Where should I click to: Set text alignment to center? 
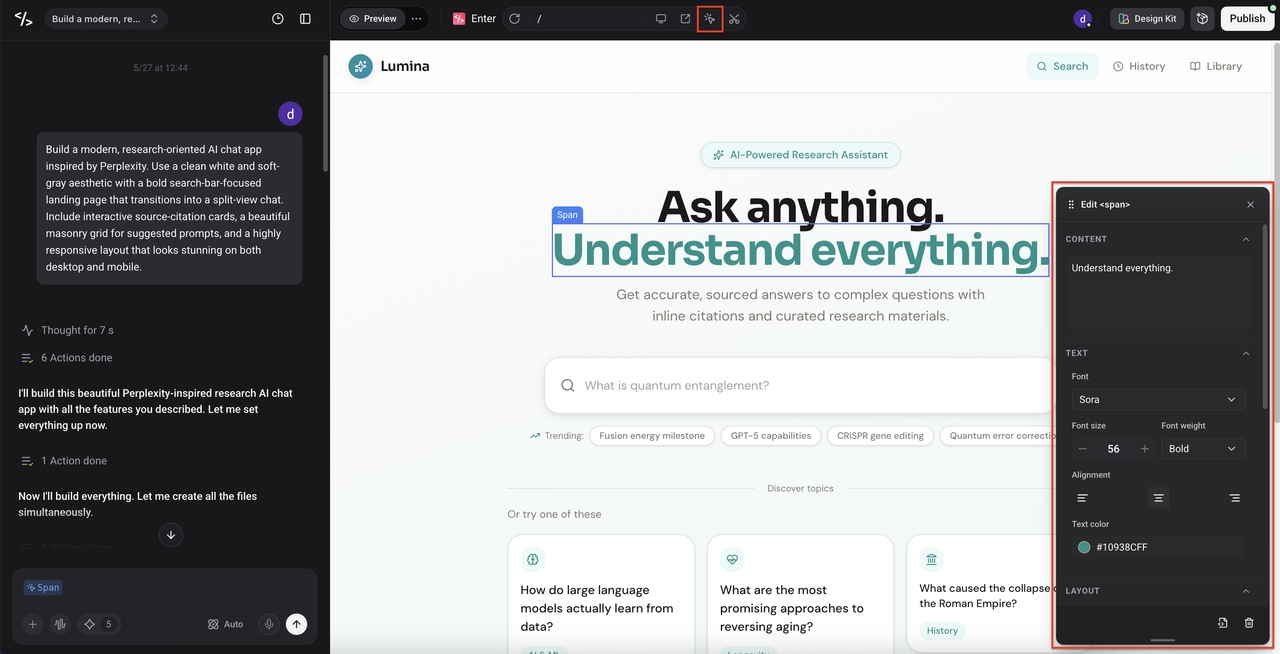(1158, 498)
